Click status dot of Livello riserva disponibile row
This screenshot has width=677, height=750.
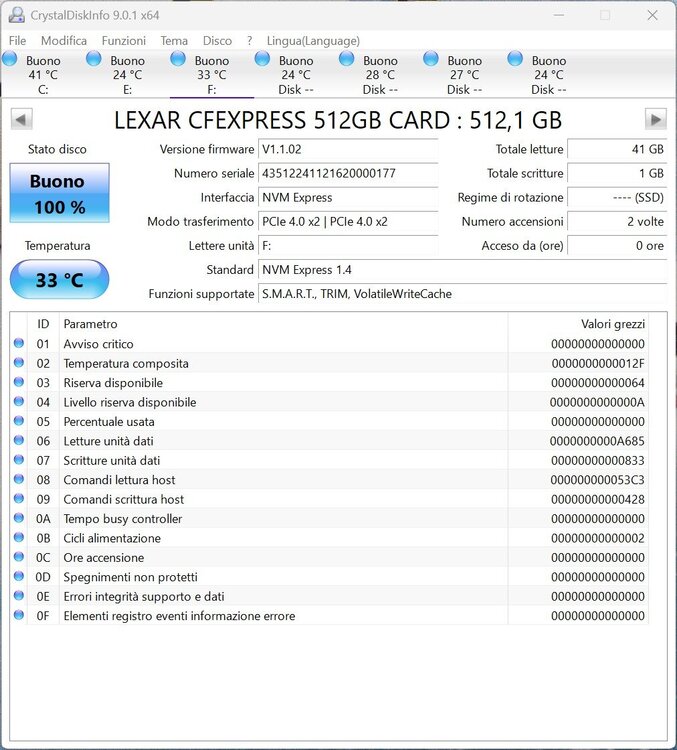point(19,401)
